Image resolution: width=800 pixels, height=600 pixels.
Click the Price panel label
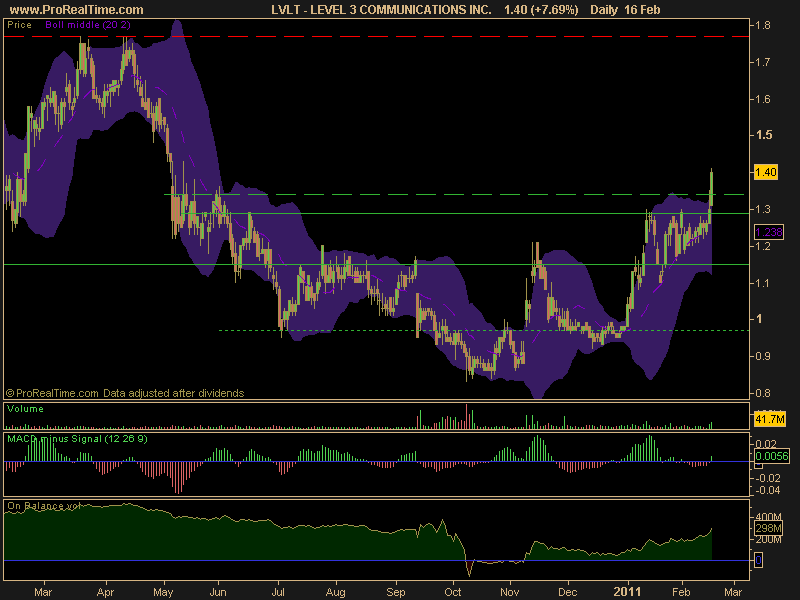click(19, 25)
